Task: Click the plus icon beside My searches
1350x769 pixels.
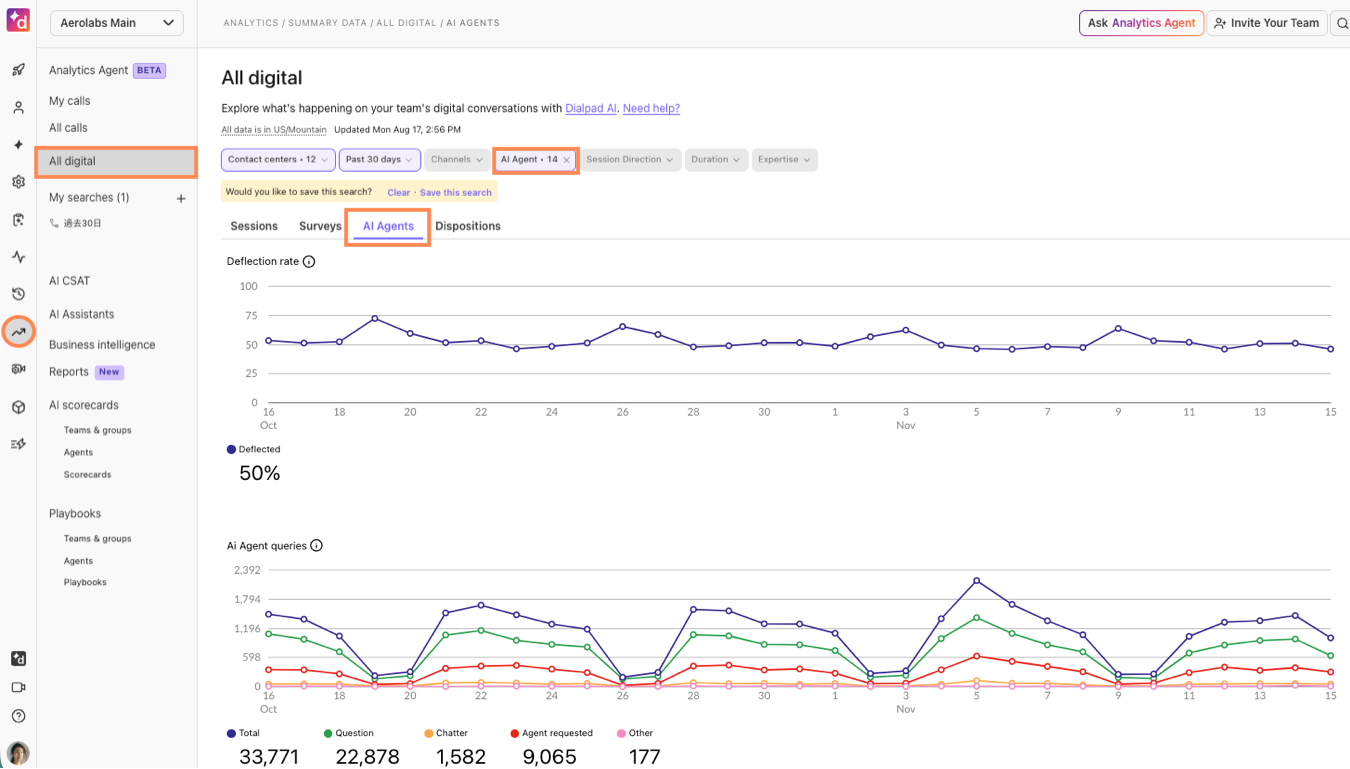Action: 181,199
